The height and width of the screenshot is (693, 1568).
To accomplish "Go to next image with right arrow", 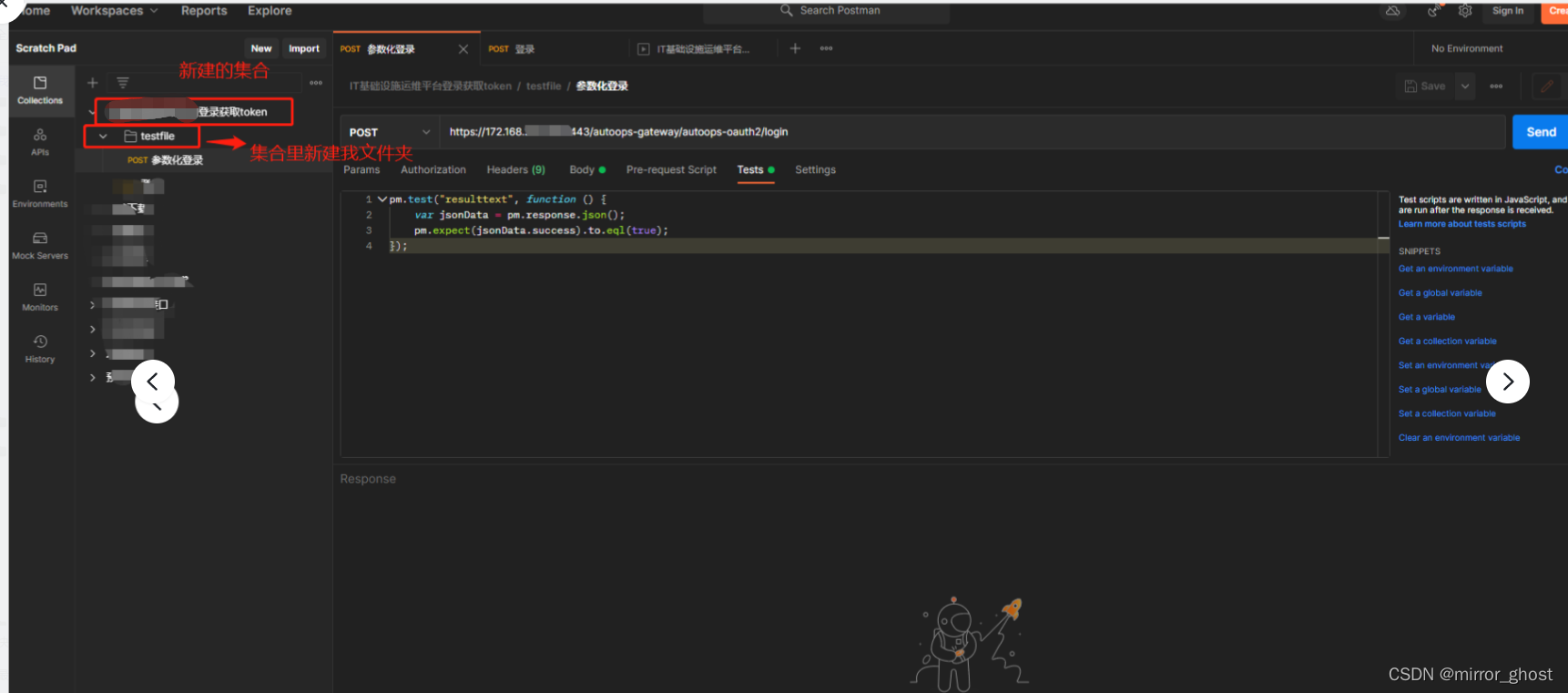I will (1508, 382).
